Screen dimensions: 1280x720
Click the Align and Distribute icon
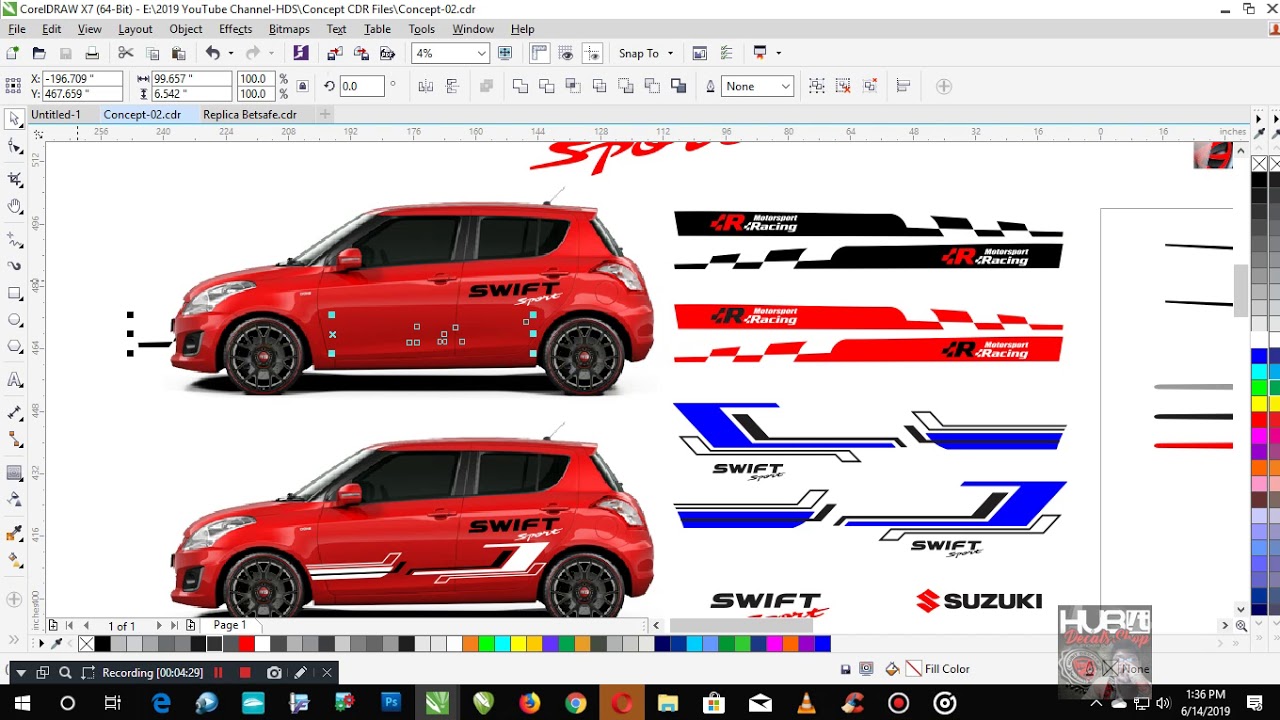click(903, 86)
